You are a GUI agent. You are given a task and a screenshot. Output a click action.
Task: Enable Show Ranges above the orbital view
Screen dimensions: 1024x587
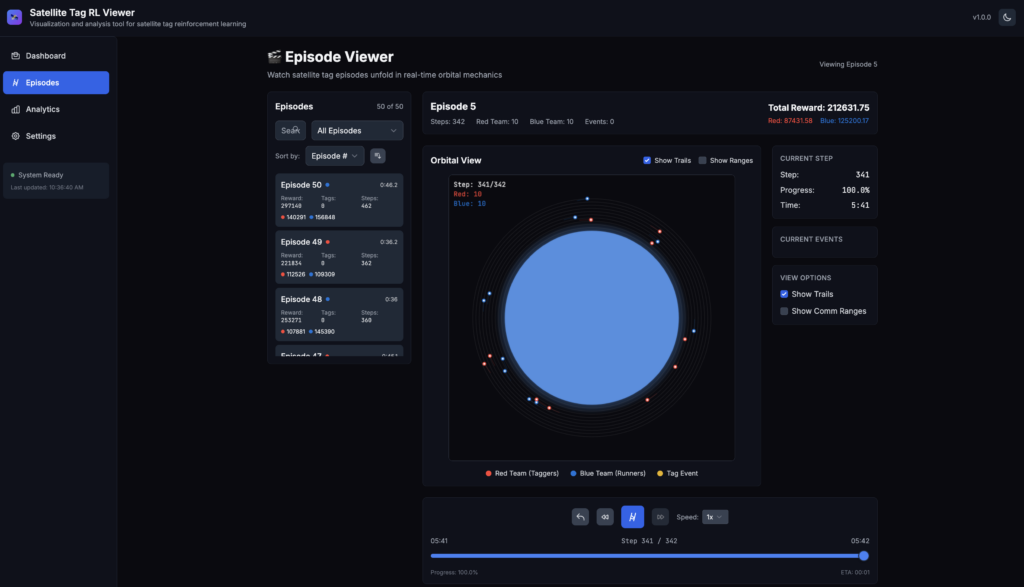(x=702, y=160)
